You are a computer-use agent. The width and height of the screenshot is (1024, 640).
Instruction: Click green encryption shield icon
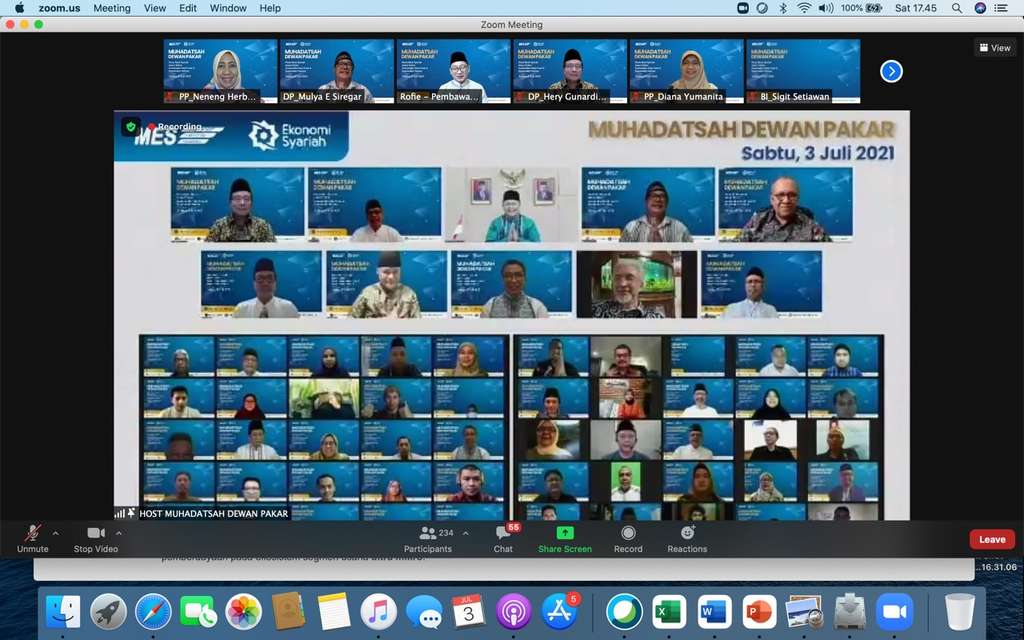coord(131,127)
